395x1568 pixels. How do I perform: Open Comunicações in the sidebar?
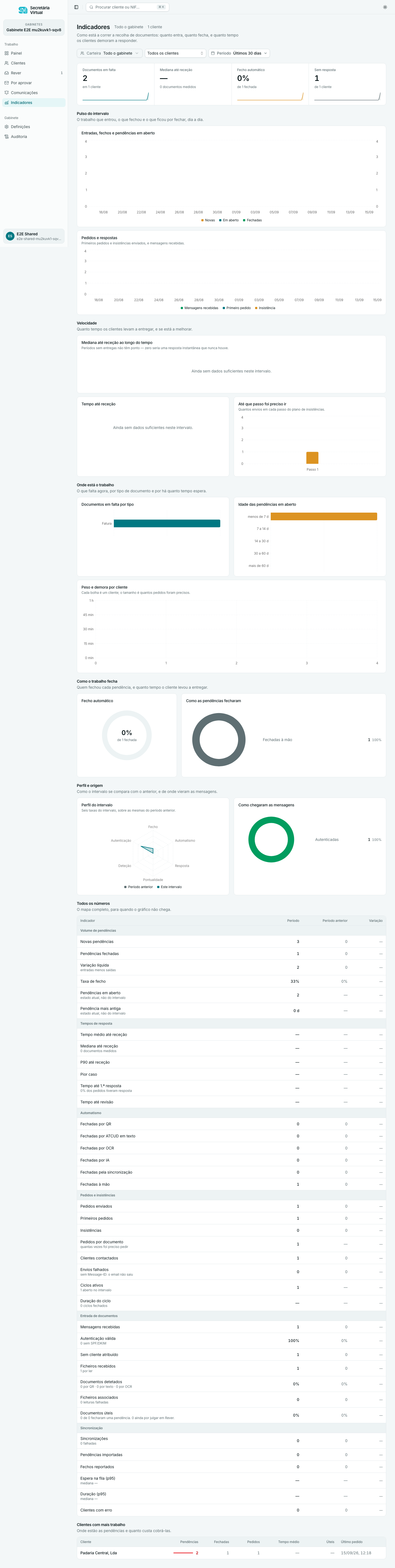click(33, 92)
